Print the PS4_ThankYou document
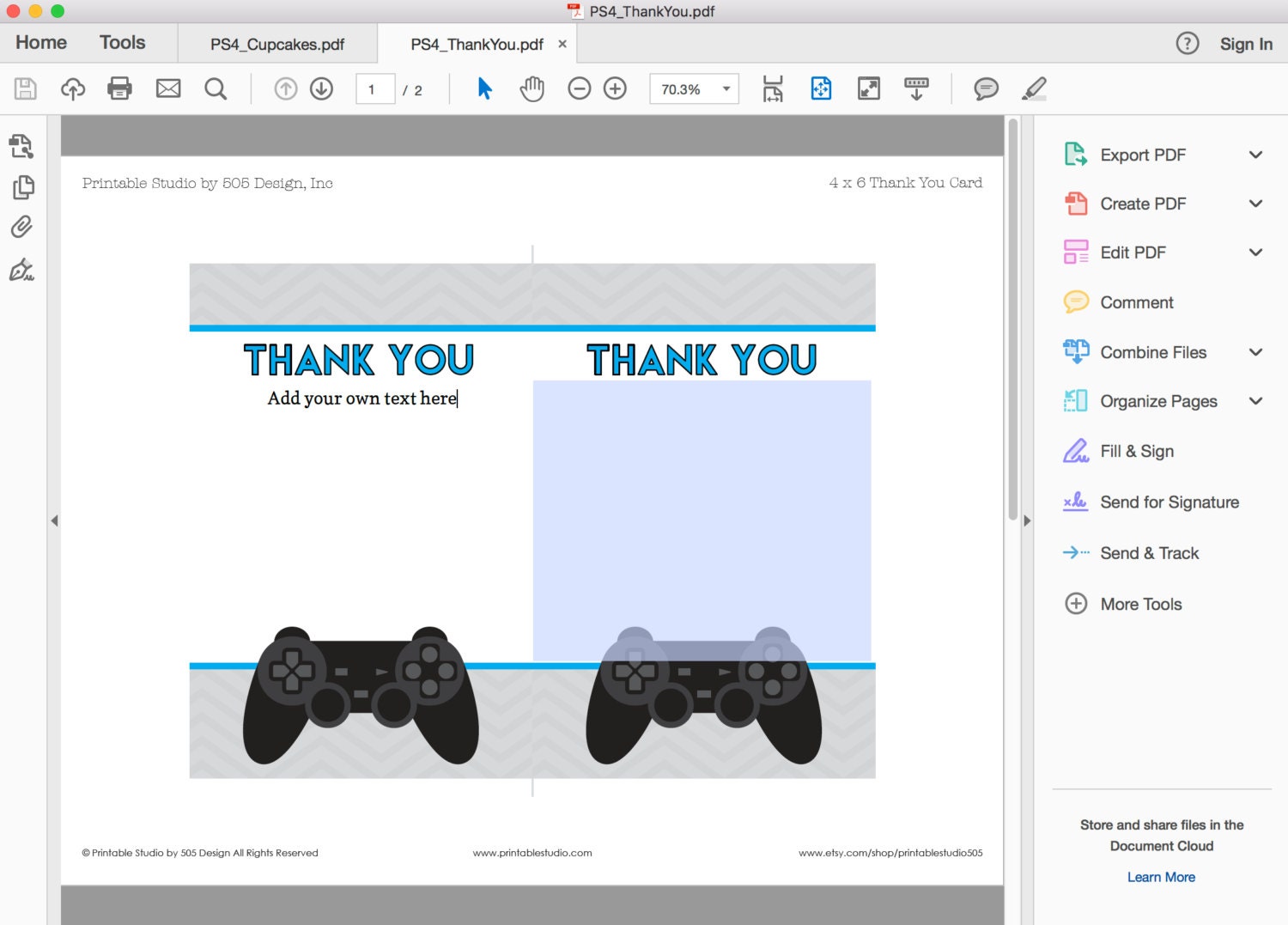This screenshot has height=925, width=1288. pos(119,88)
